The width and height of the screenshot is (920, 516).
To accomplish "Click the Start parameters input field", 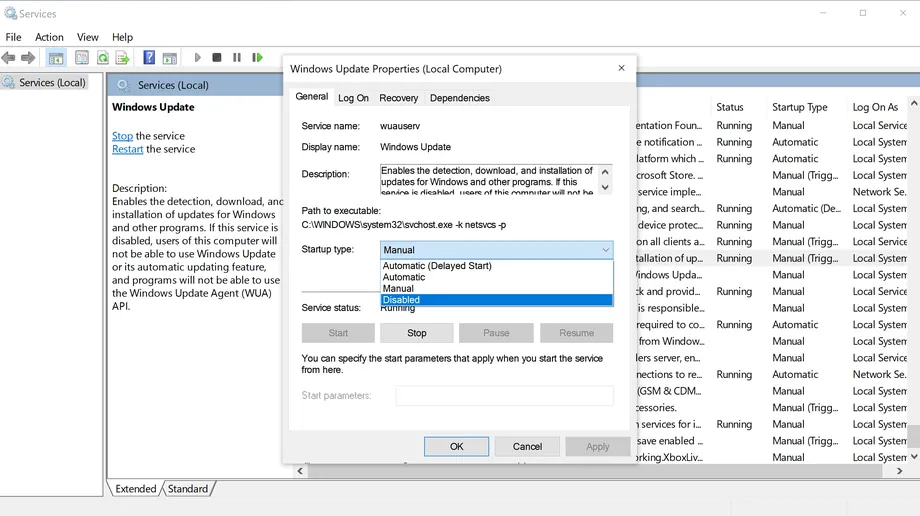I will tap(505, 396).
